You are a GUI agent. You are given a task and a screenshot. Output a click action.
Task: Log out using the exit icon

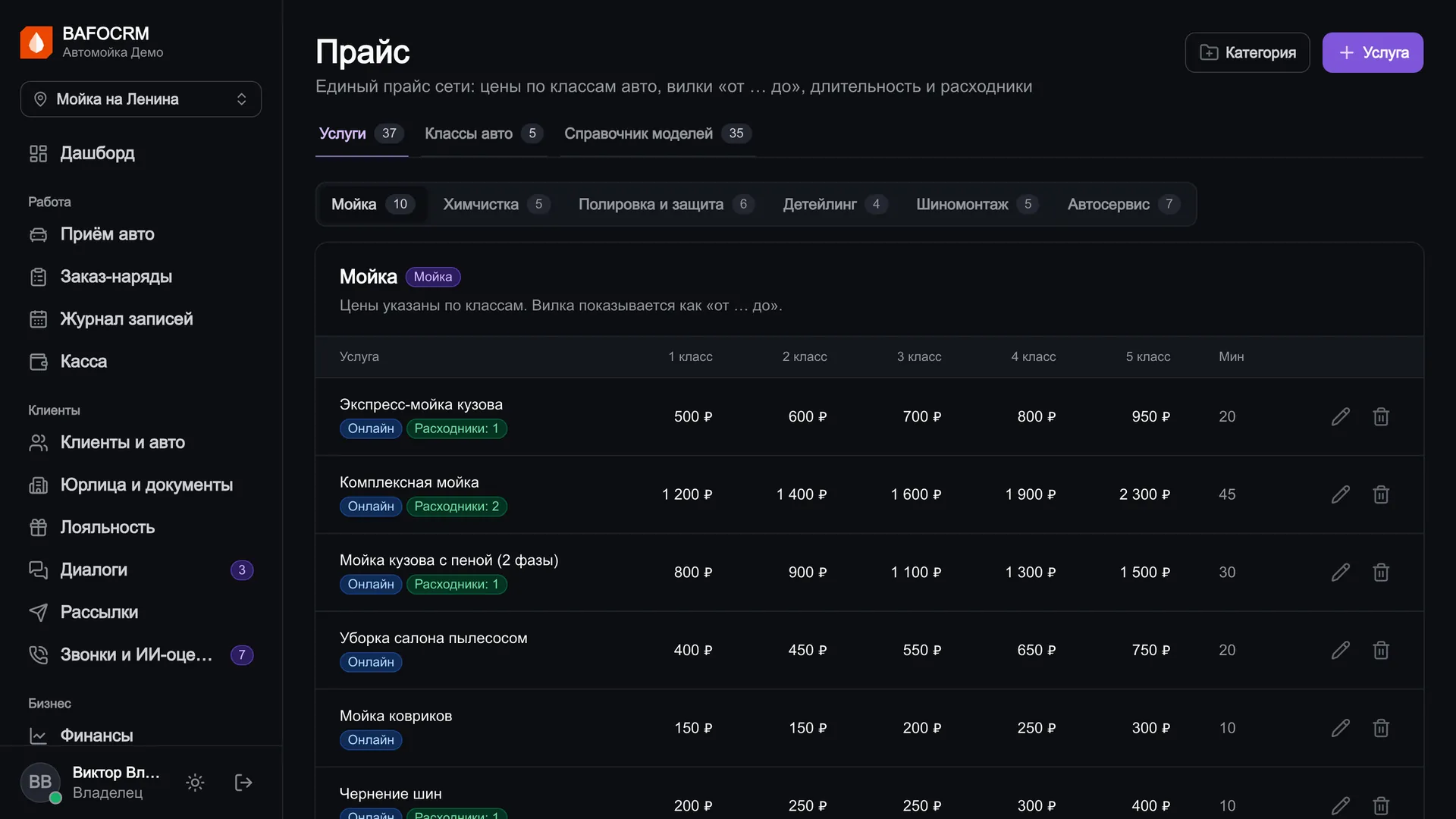(243, 783)
